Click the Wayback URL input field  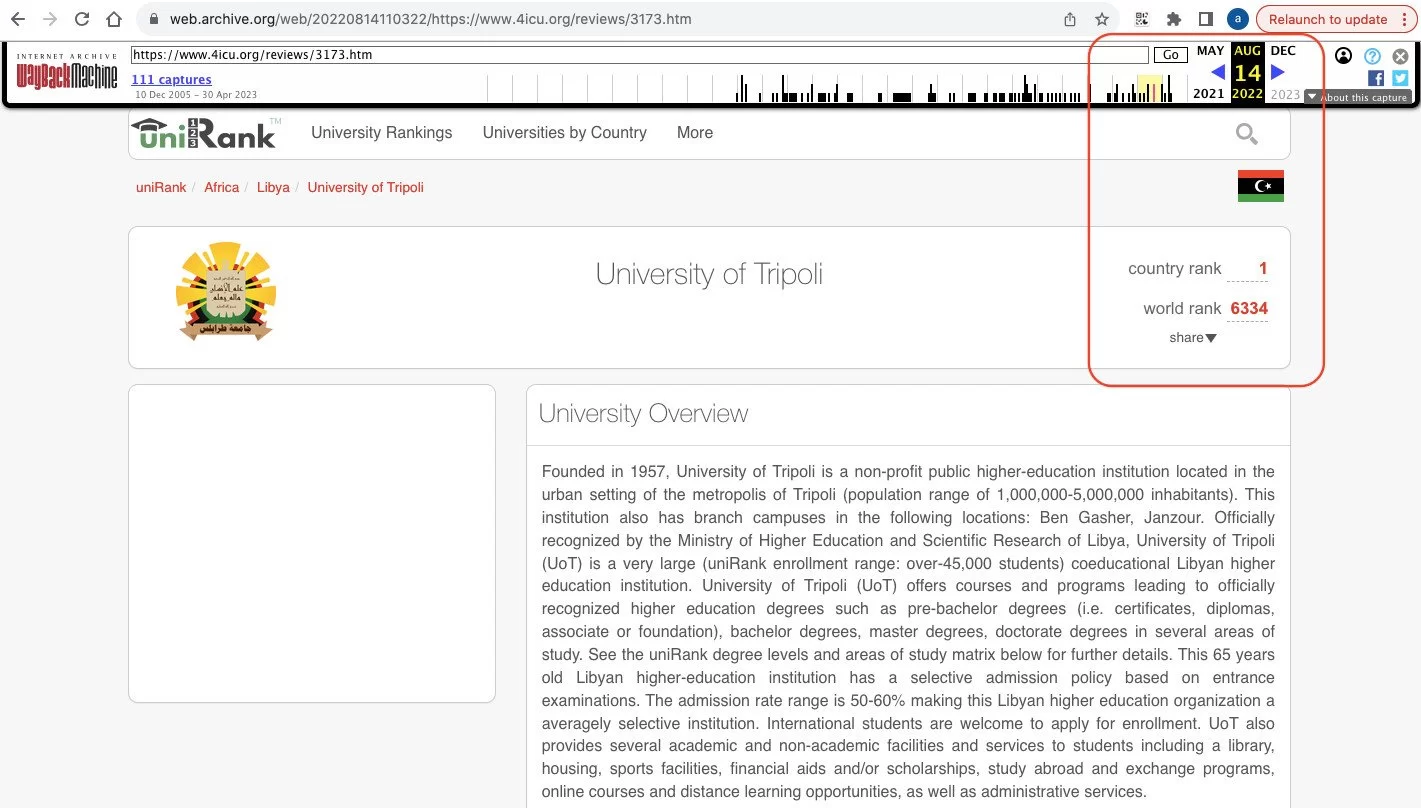pos(639,55)
